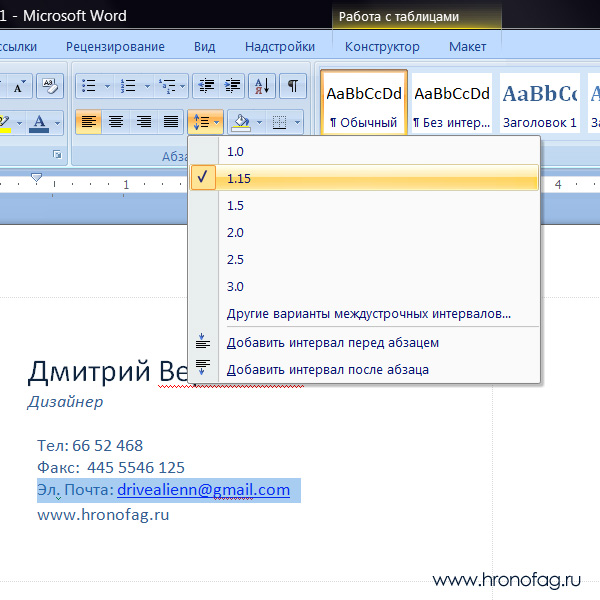
Task: Click the Дизайнер subtitle text
Action: point(65,402)
